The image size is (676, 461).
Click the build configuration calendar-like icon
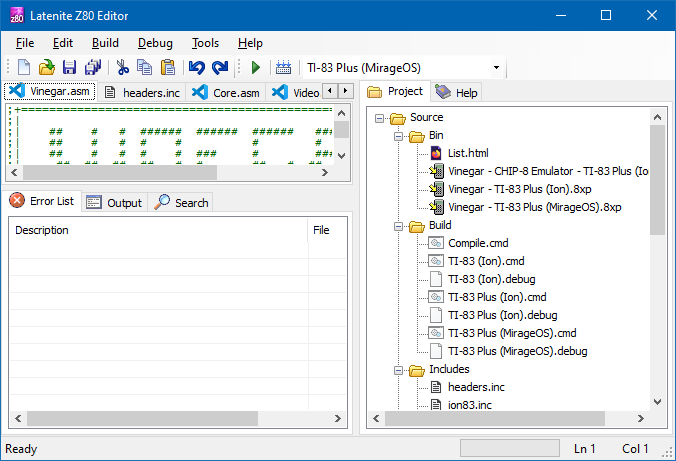tap(283, 68)
